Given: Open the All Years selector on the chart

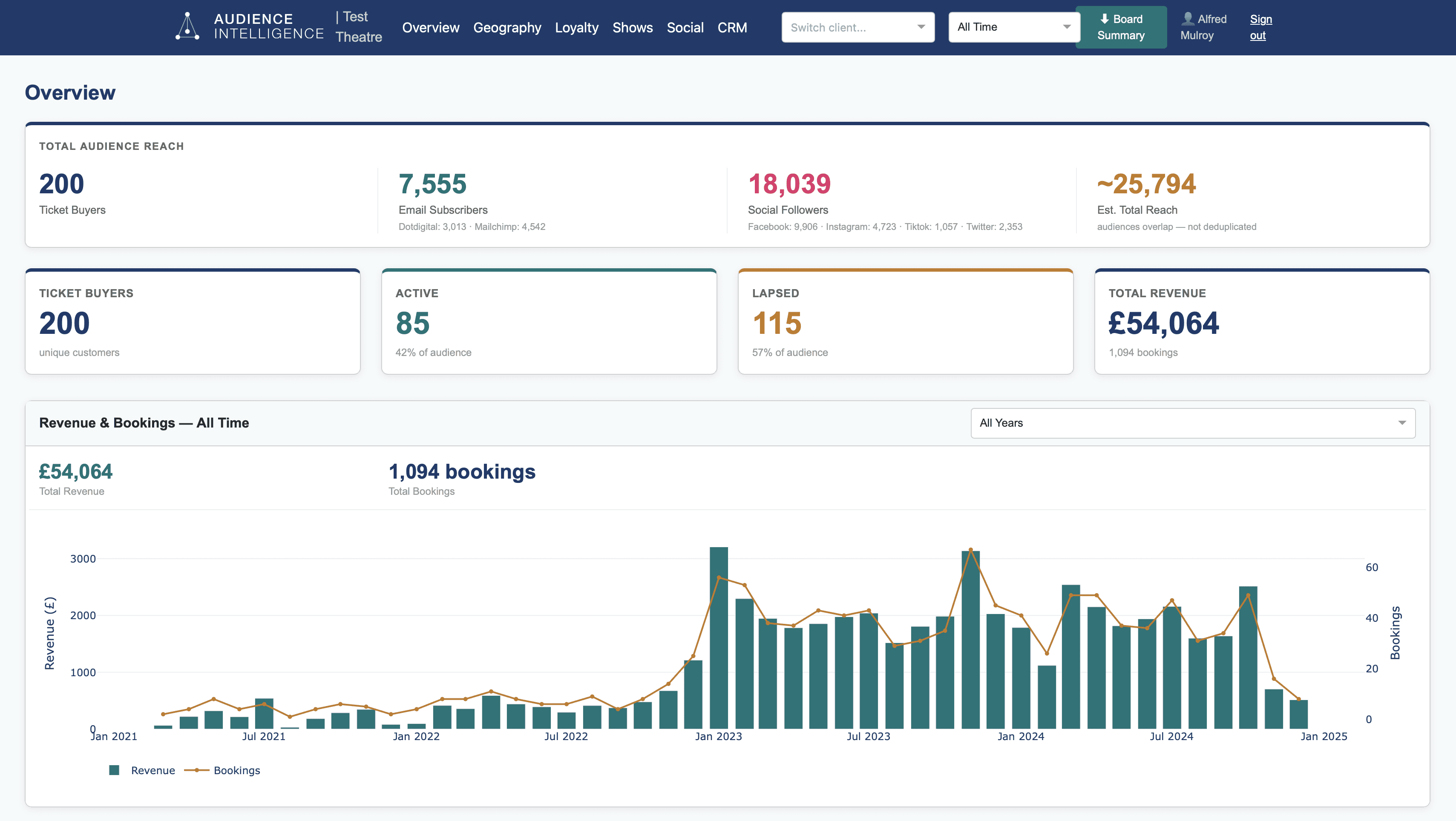Looking at the screenshot, I should (1193, 423).
